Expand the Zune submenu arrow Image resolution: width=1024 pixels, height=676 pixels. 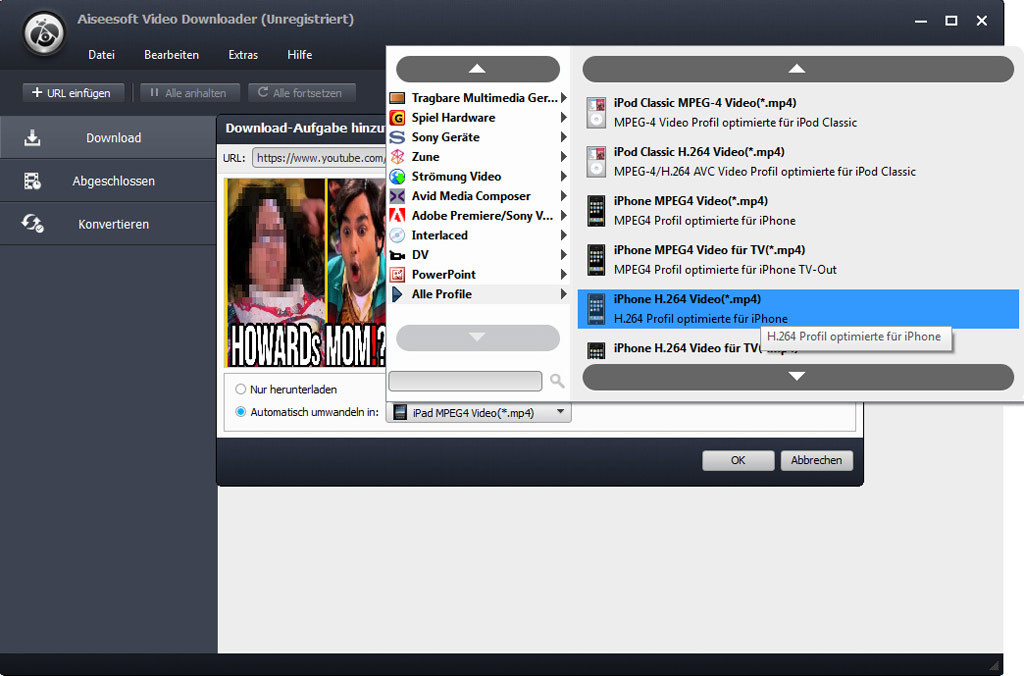564,157
